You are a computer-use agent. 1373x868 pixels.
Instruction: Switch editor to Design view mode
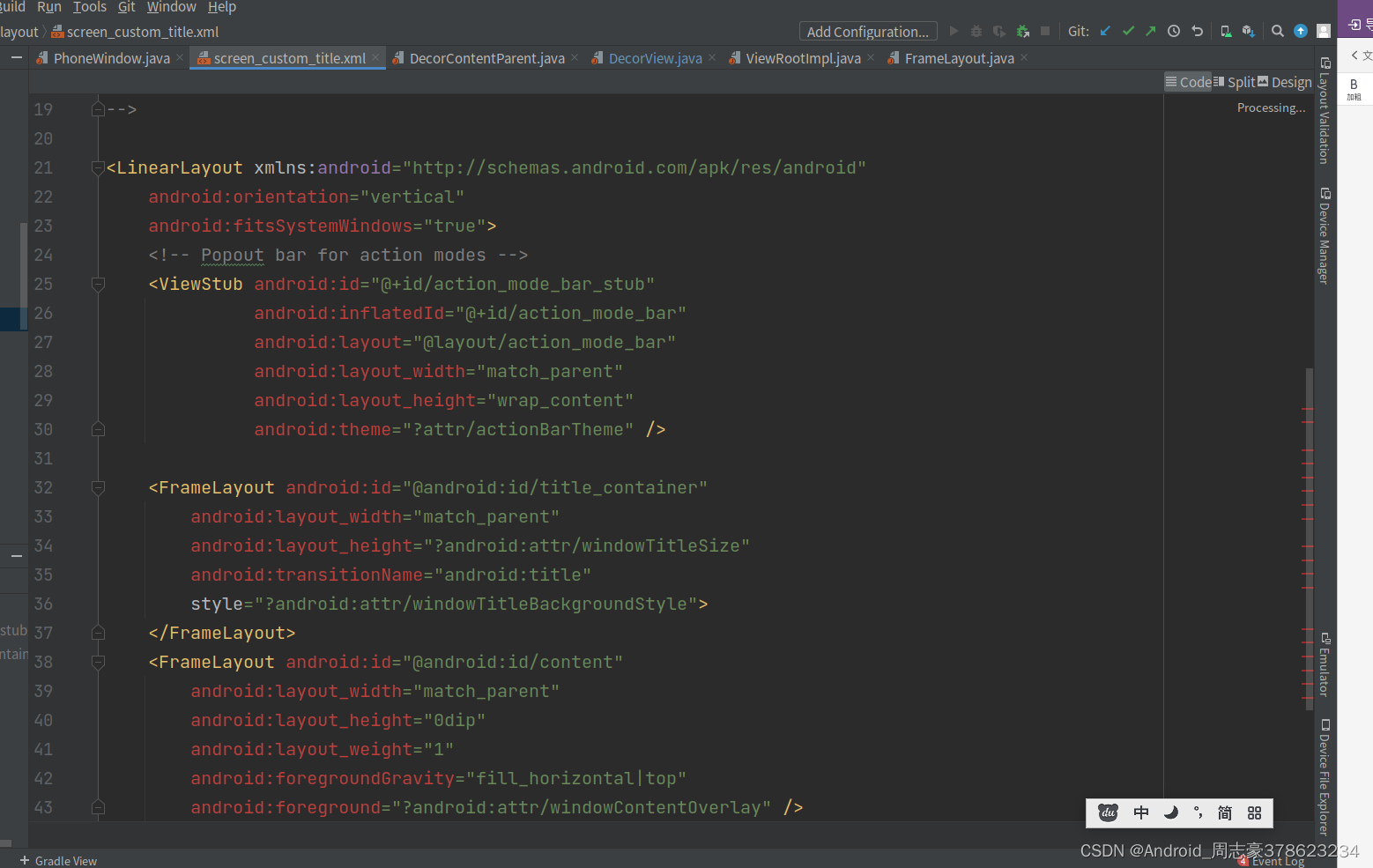point(1285,82)
